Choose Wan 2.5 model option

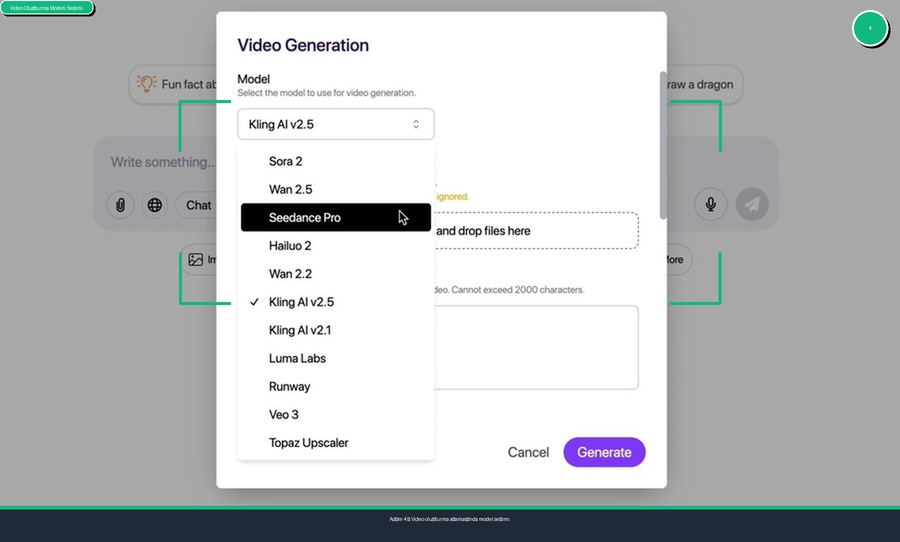(291, 189)
